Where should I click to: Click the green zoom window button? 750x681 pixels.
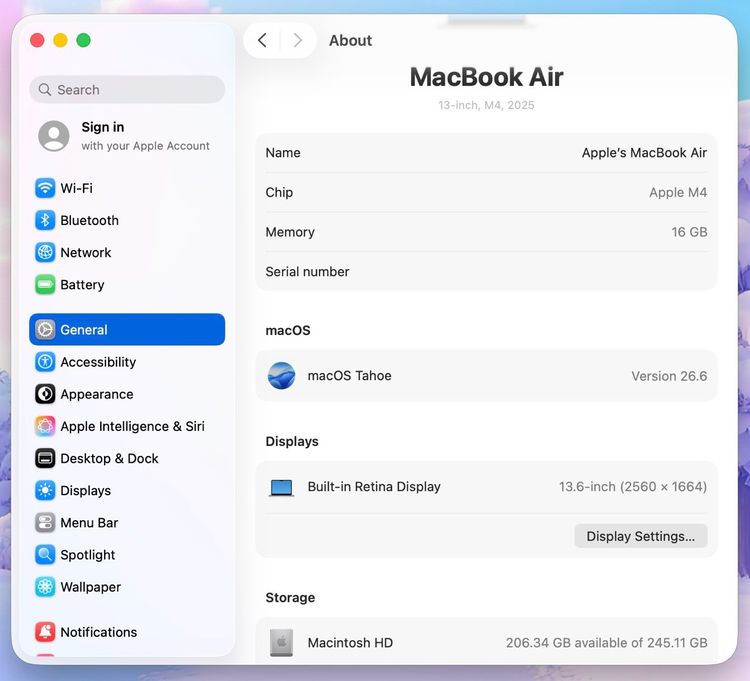click(x=83, y=40)
